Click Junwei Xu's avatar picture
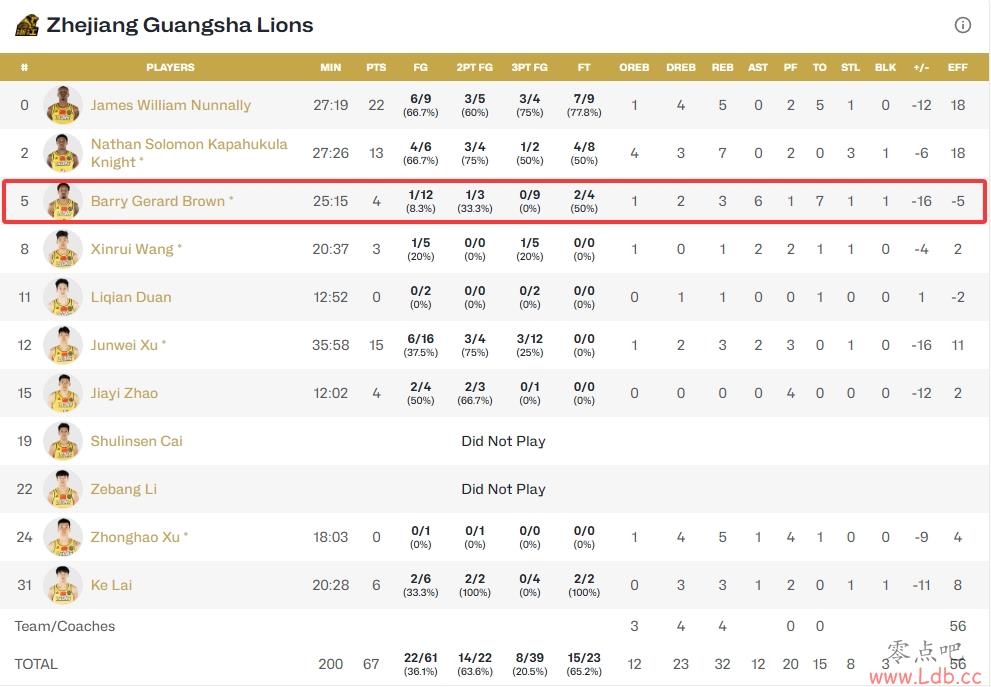The image size is (991, 687). (63, 345)
